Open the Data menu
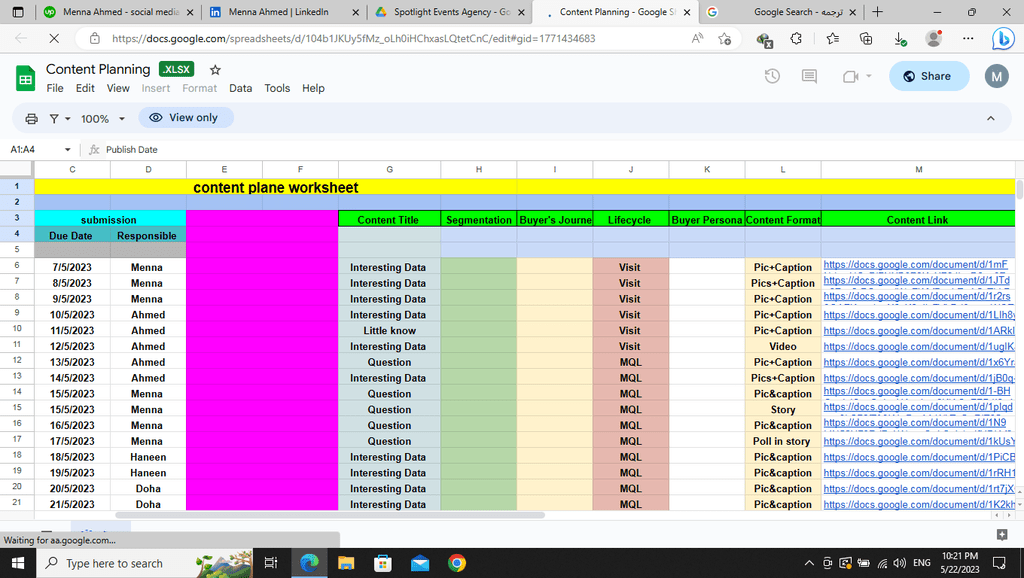Screen dimensions: 1024x578 (240, 88)
